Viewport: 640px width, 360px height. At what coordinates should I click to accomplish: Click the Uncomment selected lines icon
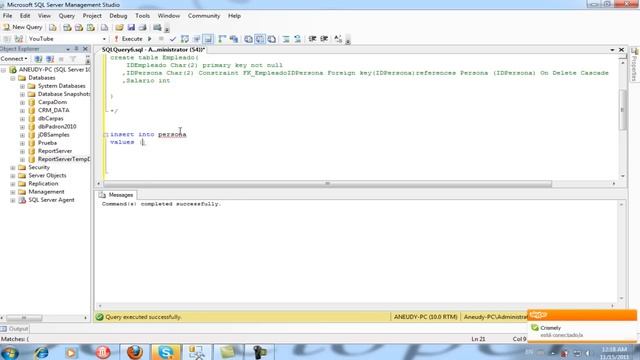(x=298, y=39)
